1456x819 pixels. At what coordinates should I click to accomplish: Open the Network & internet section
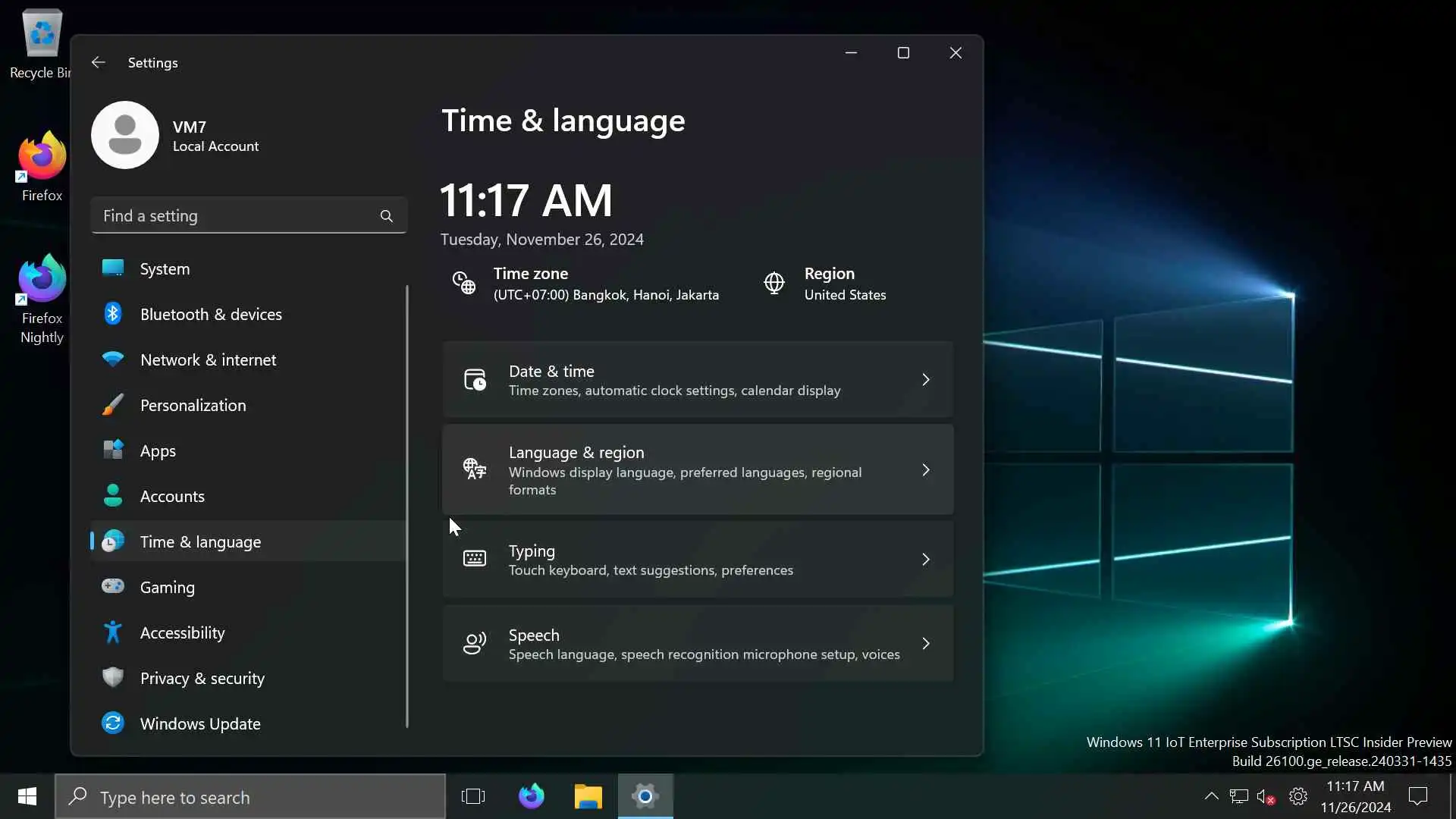point(208,359)
